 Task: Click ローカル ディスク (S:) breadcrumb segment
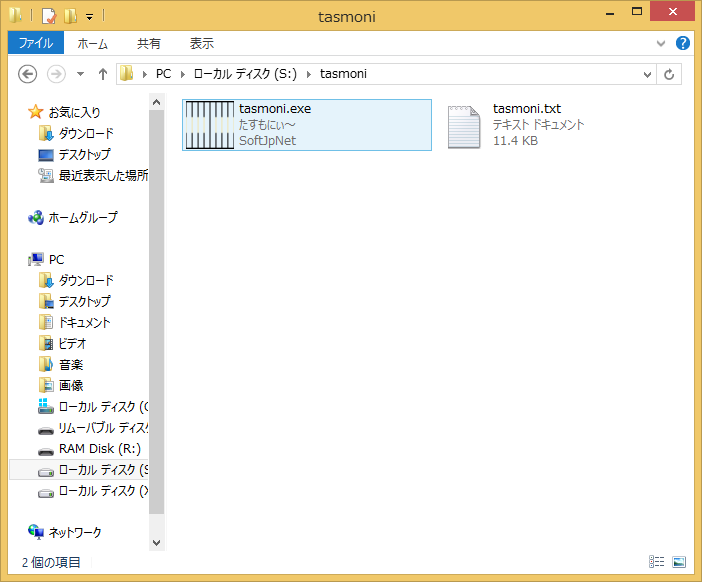pos(245,74)
